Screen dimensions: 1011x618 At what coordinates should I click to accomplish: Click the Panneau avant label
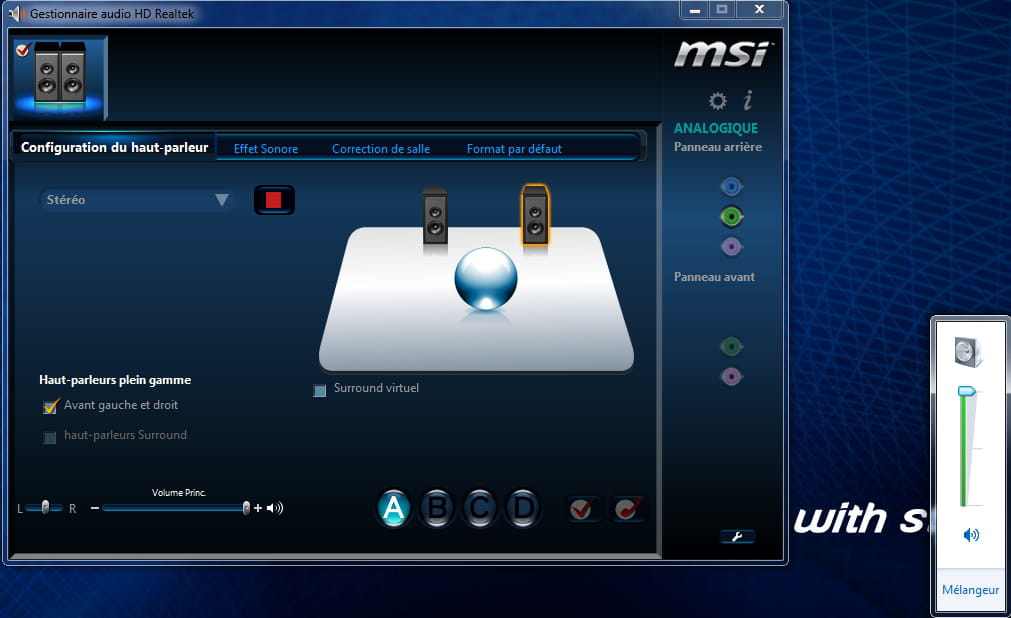click(x=714, y=277)
